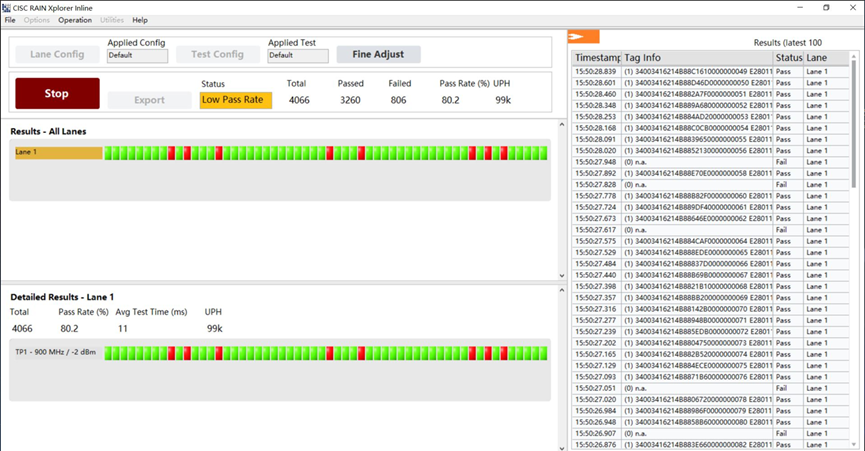Click the Applied Config field
Screen dimensions: 865x451
[x=137, y=56]
